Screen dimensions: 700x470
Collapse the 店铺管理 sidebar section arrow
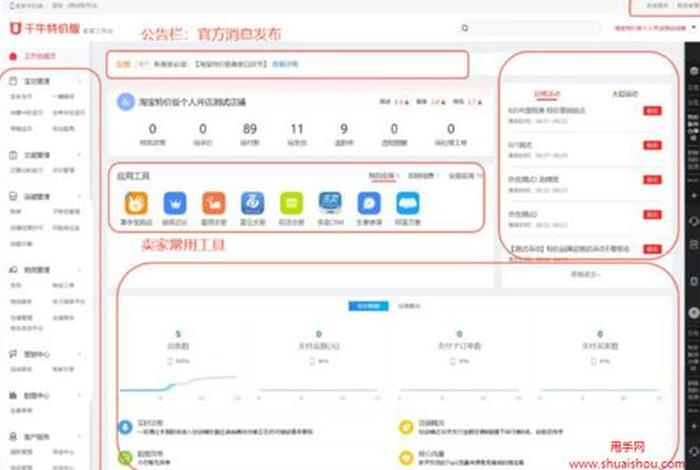(x=80, y=196)
